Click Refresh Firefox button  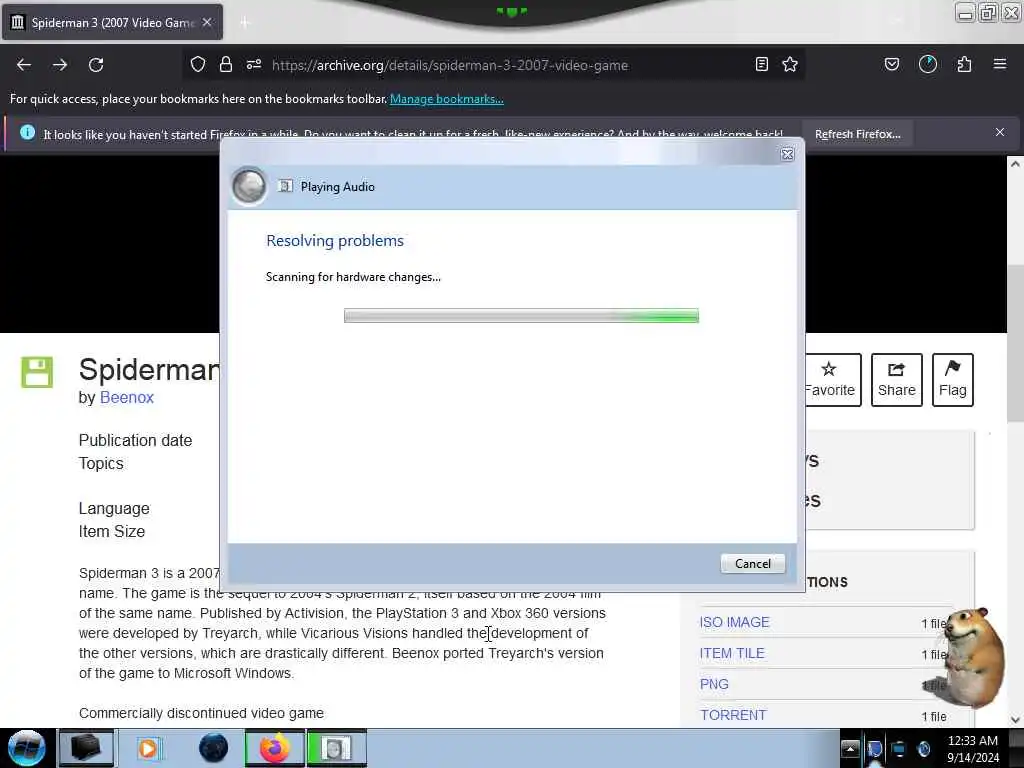tap(857, 134)
